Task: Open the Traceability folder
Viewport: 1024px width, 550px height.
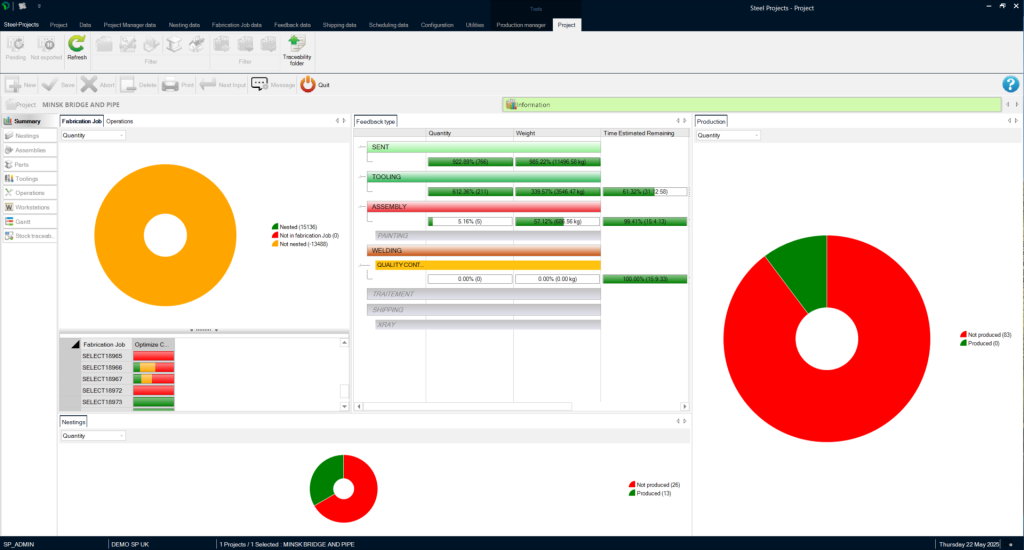Action: pyautogui.click(x=296, y=48)
